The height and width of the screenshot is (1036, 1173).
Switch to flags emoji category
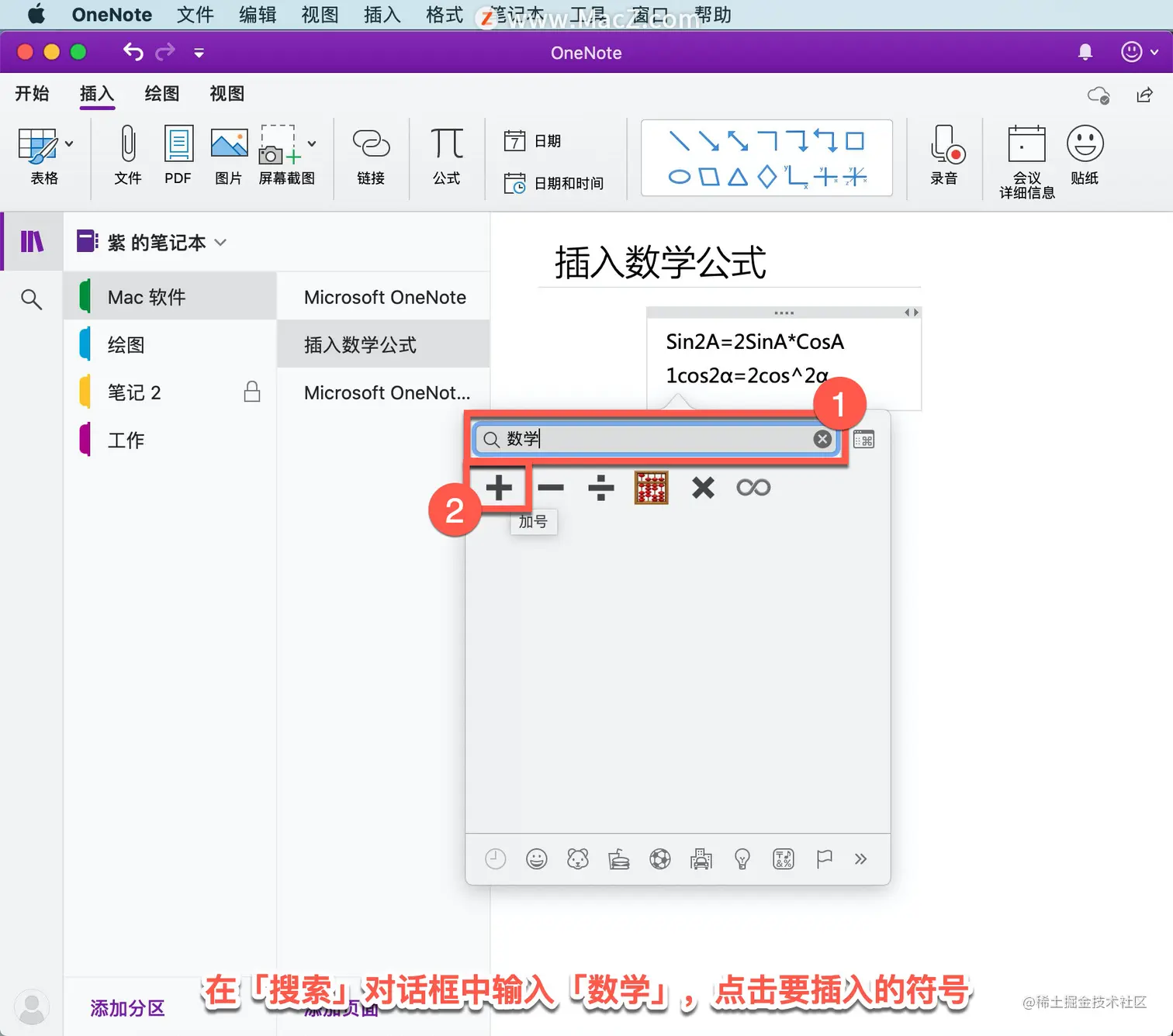825,858
